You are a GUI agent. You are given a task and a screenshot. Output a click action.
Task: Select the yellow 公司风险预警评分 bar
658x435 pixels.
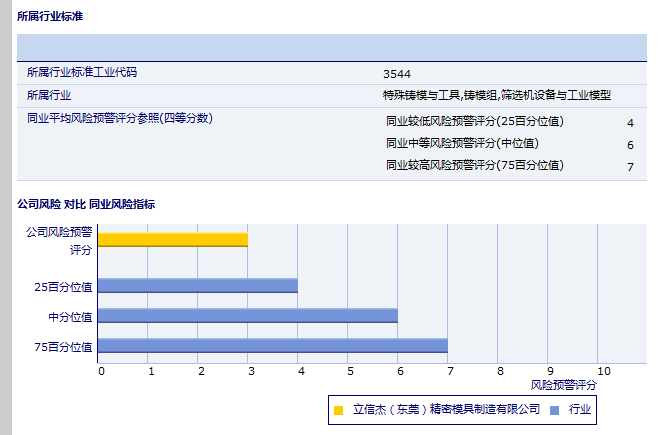[173, 239]
